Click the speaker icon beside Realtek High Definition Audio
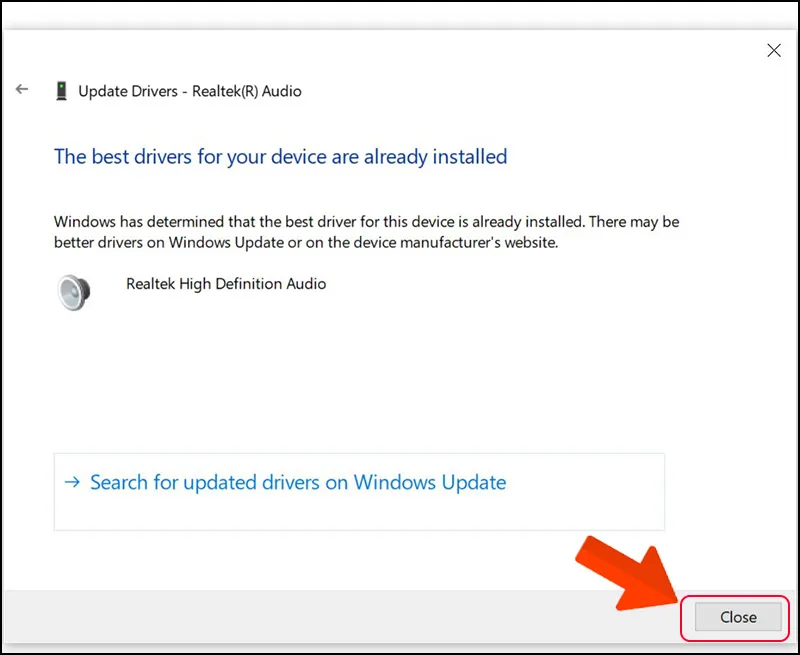This screenshot has height=655, width=800. coord(75,290)
